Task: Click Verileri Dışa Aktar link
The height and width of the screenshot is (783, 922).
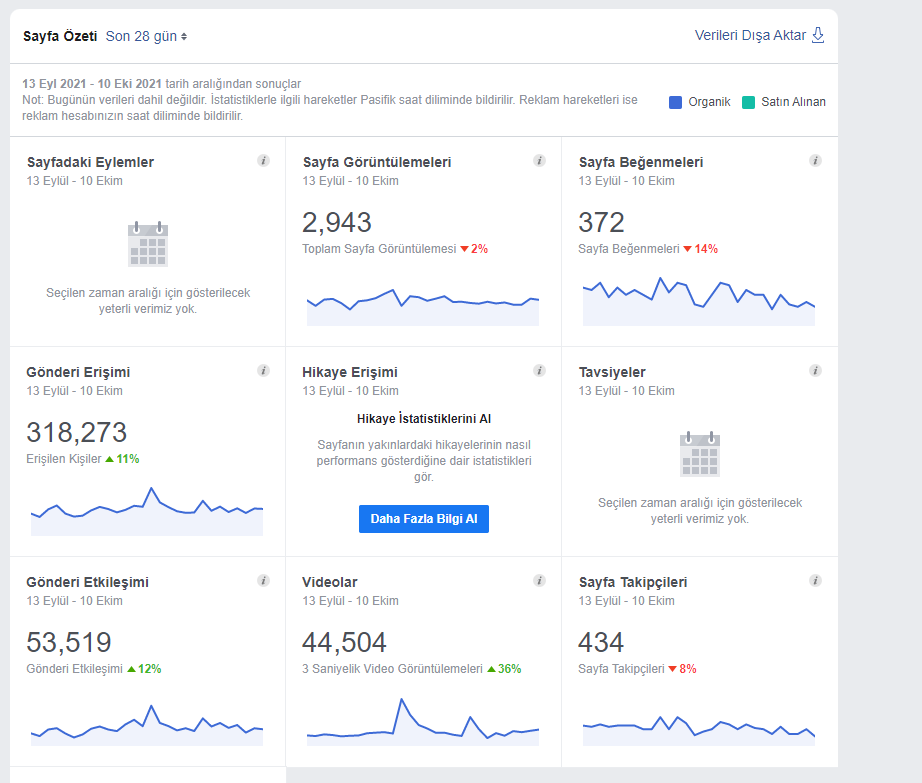Action: (750, 35)
